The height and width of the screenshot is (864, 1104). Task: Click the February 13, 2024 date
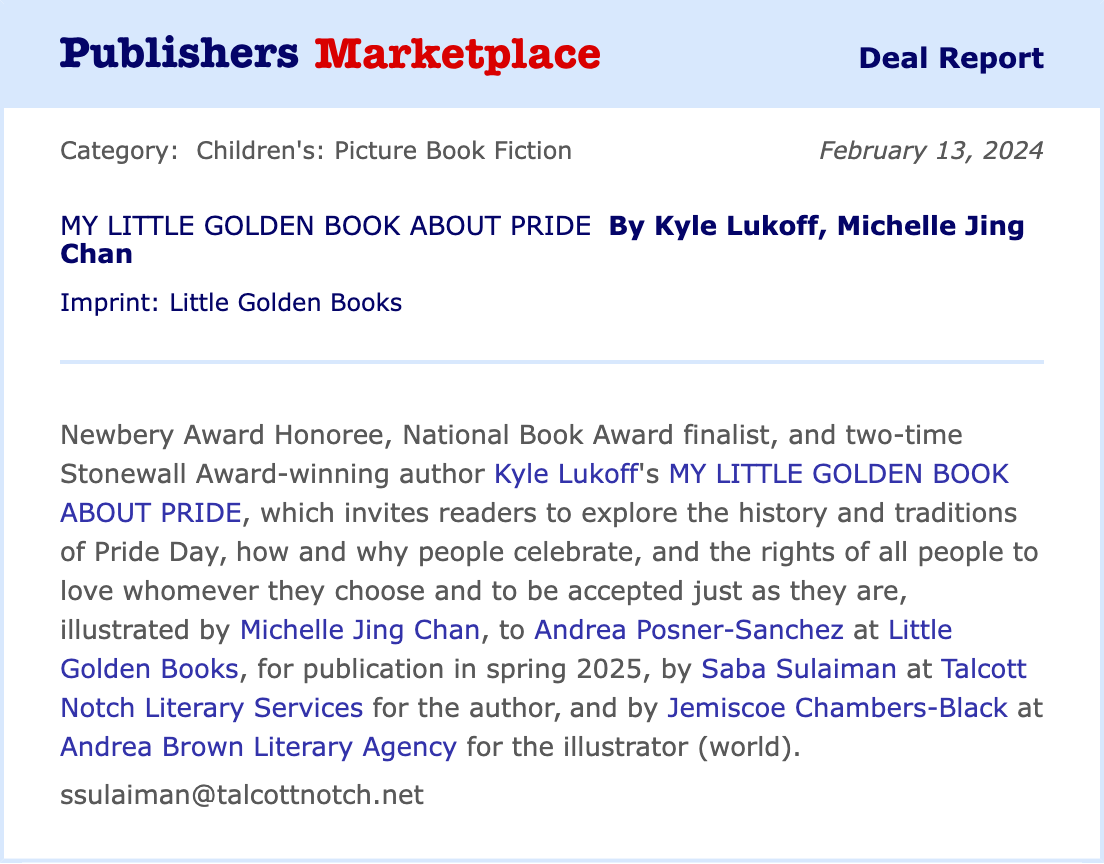(x=931, y=151)
